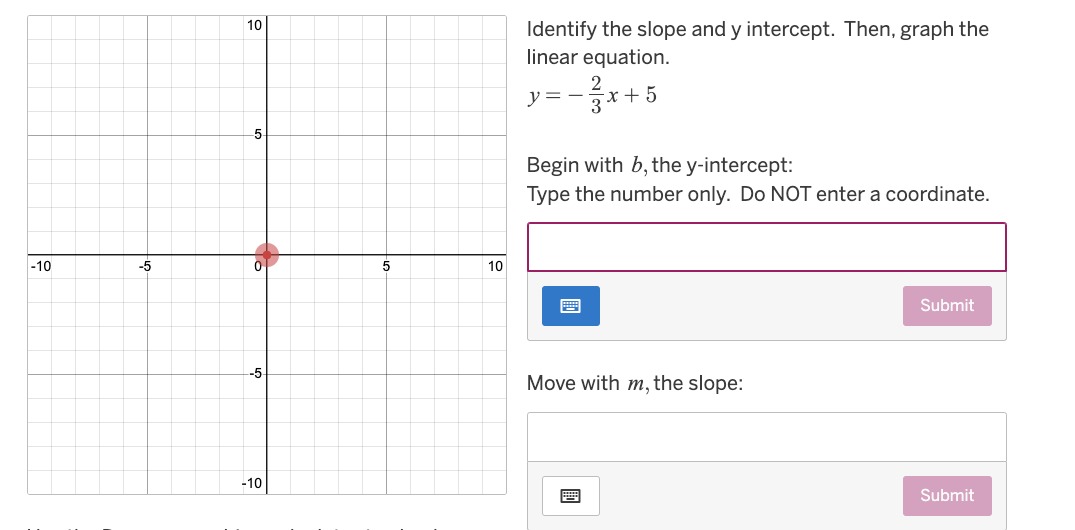Screen dimensions: 1075x530
Task: Click the 0 origin label on the graph
Action: (258, 267)
